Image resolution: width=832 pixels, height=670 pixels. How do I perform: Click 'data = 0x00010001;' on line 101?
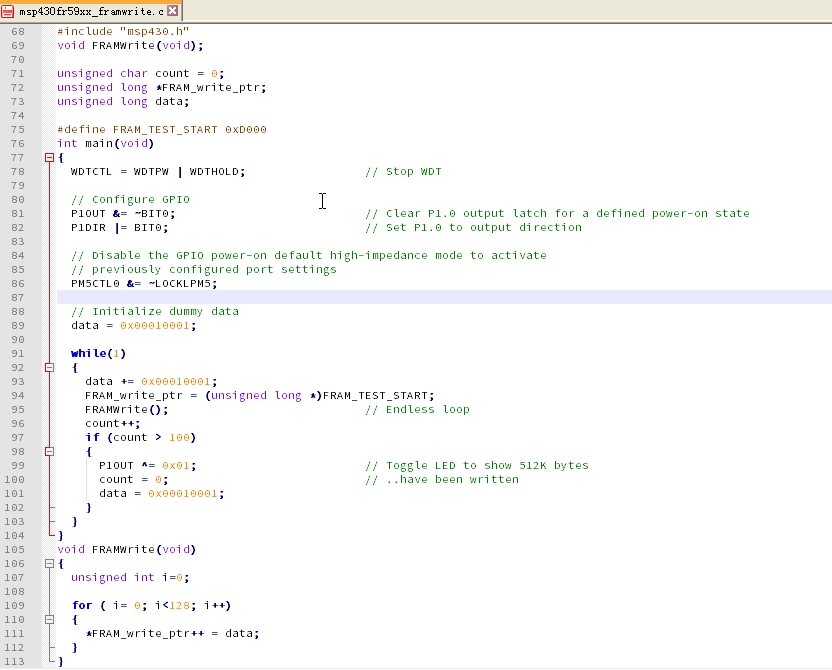point(162,494)
